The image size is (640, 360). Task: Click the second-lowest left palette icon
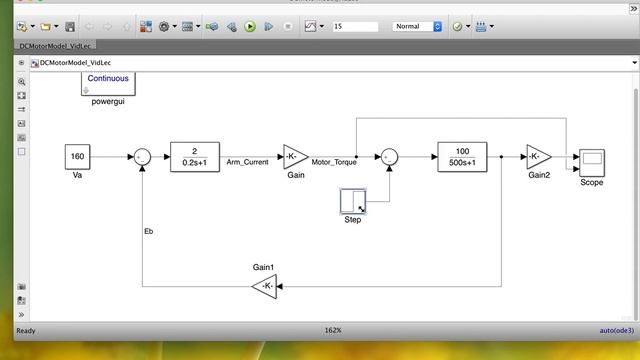(22, 300)
